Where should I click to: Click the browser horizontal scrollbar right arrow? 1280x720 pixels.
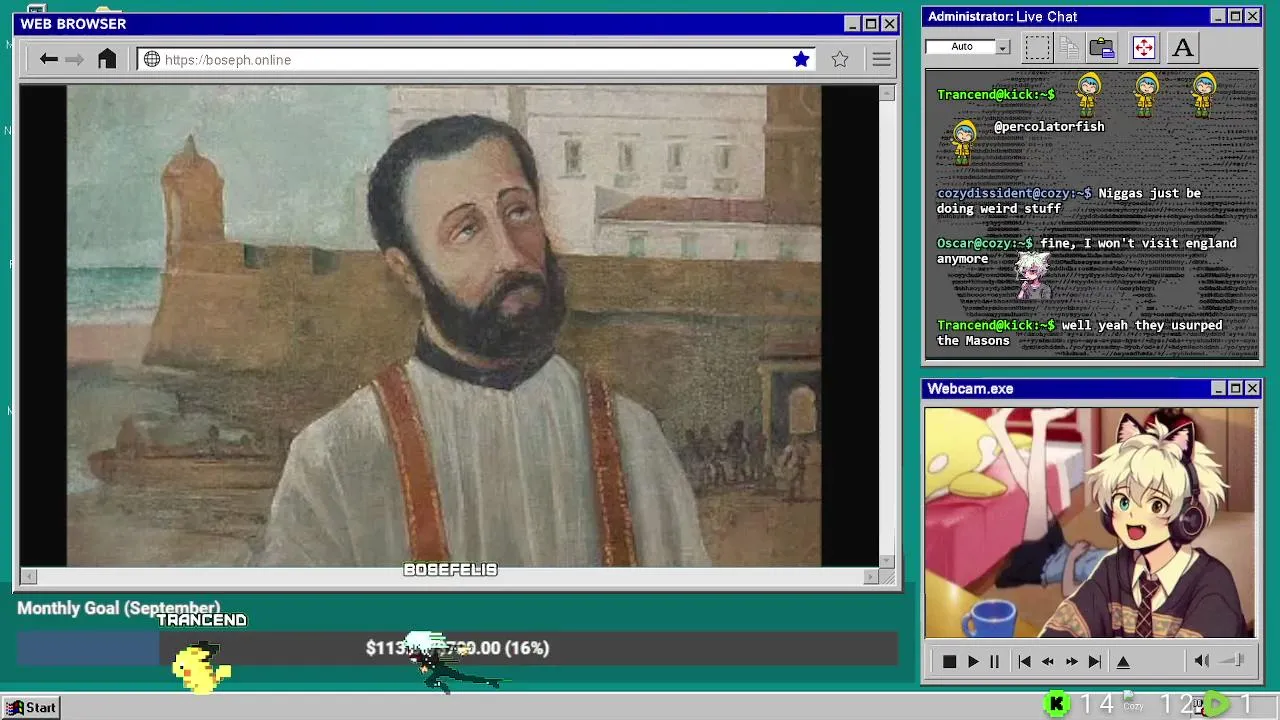point(871,576)
